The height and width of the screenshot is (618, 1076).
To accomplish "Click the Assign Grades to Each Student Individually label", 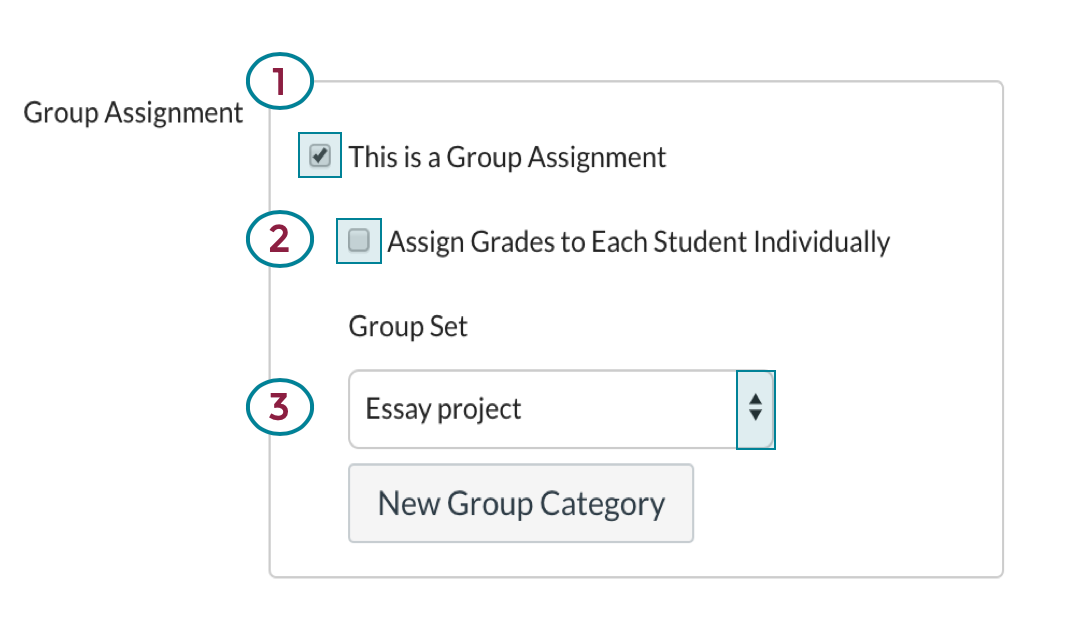I will (x=639, y=240).
